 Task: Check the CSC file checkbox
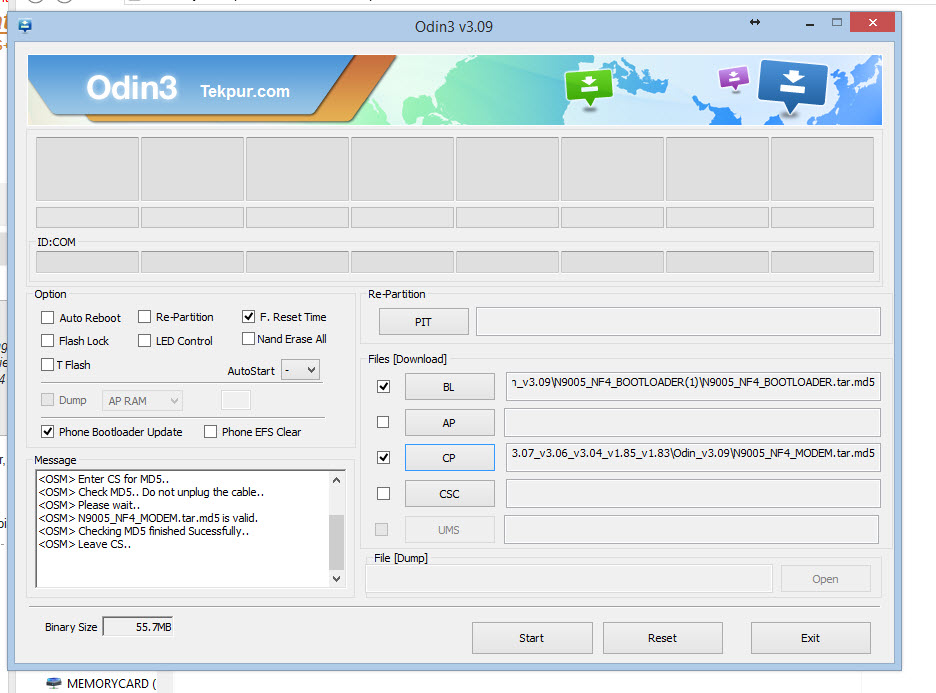[384, 494]
